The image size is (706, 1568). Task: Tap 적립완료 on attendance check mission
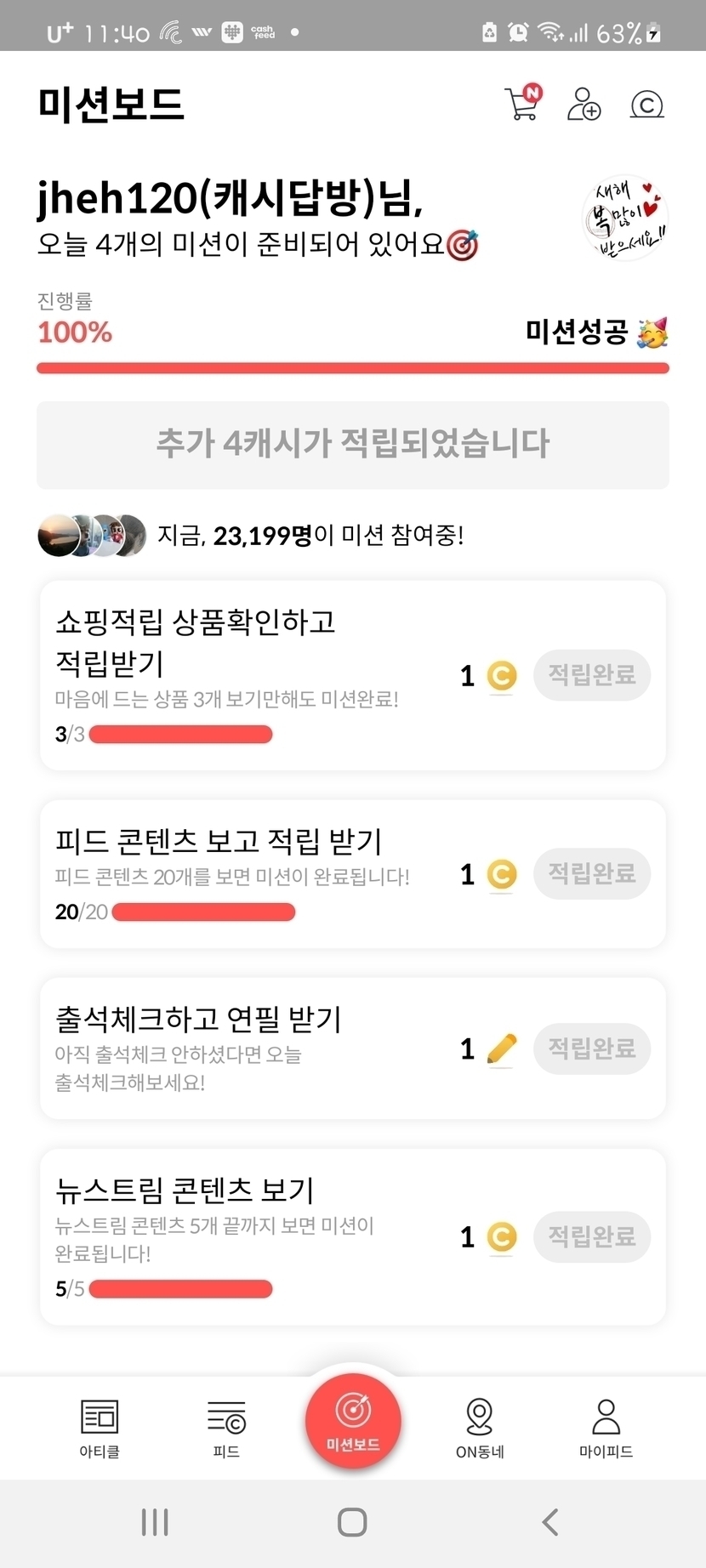pos(592,1048)
